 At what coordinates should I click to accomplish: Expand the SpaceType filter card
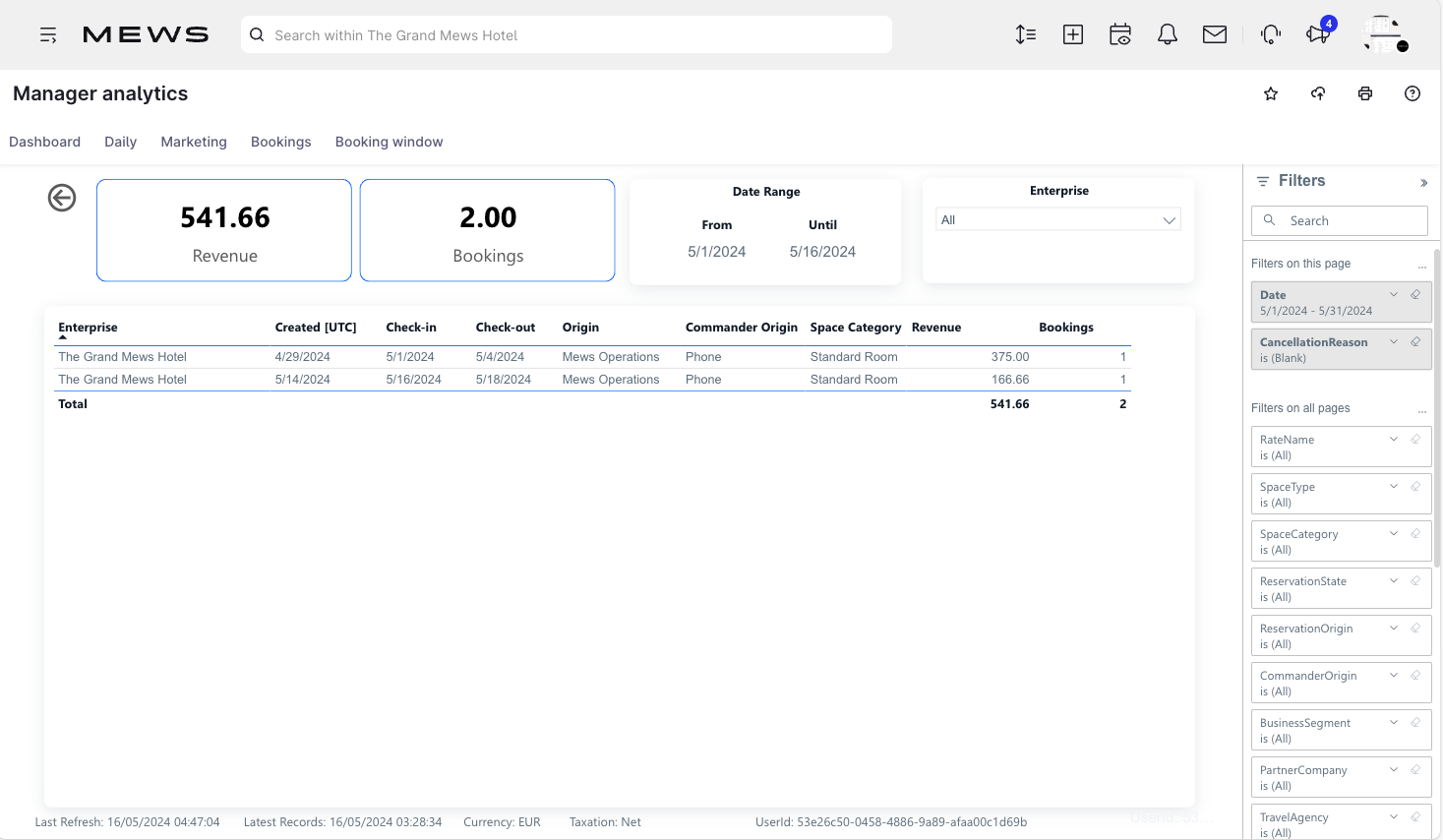[x=1394, y=486]
